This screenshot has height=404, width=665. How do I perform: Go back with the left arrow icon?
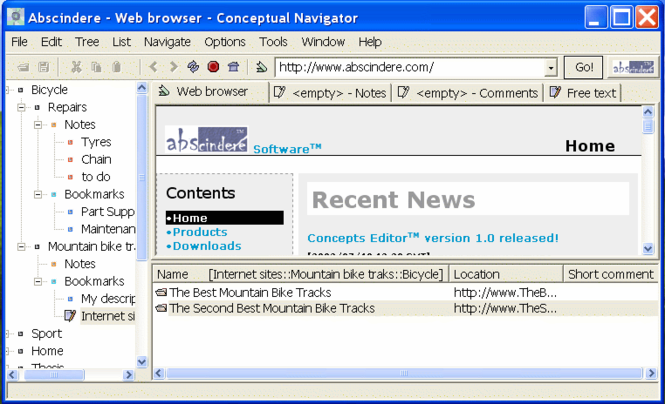pyautogui.click(x=154, y=67)
